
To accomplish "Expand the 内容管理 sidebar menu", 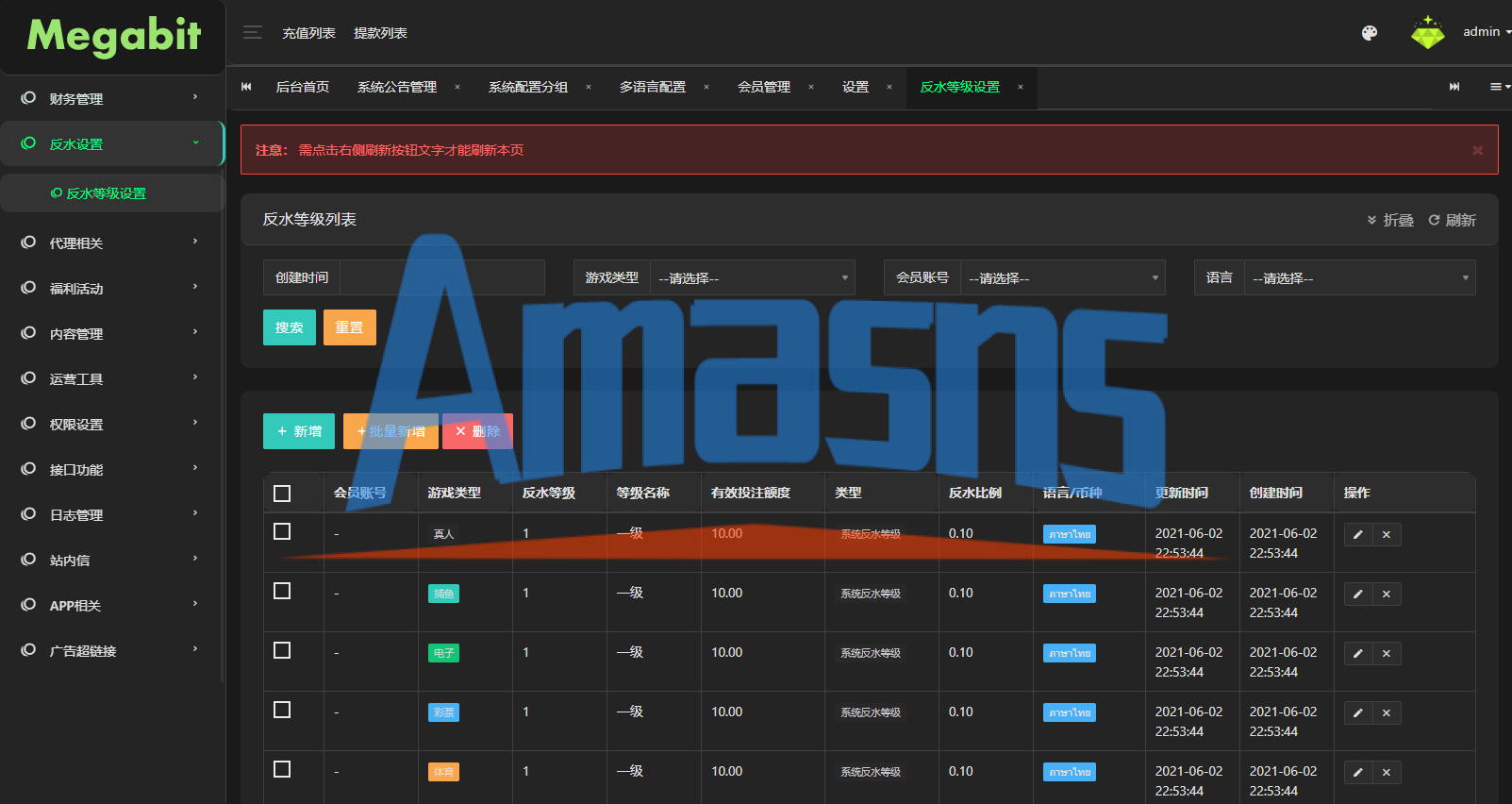I will [112, 333].
